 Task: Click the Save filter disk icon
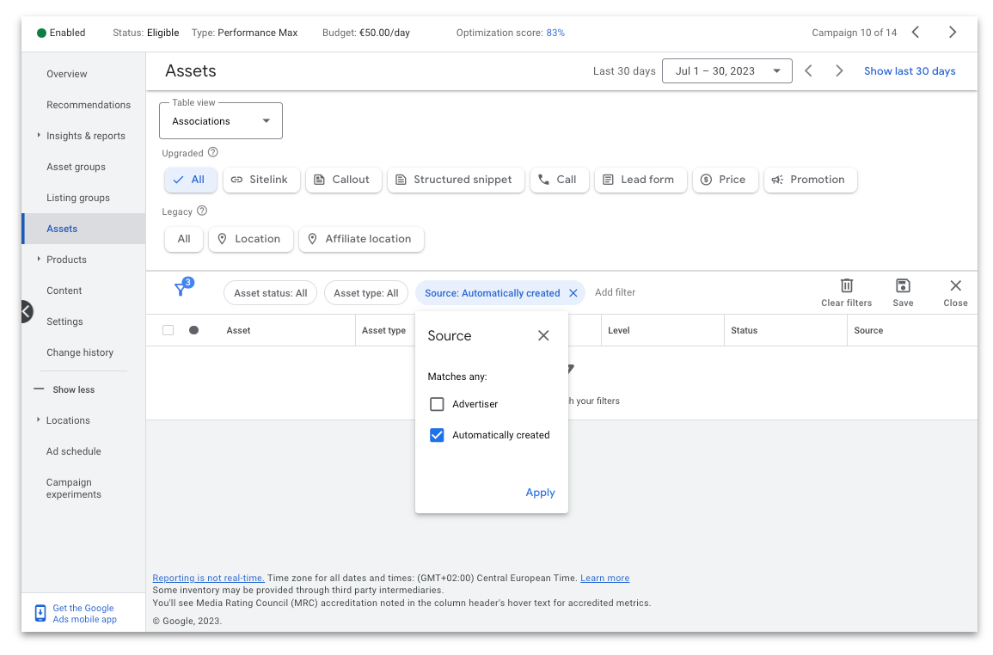pyautogui.click(x=902, y=286)
